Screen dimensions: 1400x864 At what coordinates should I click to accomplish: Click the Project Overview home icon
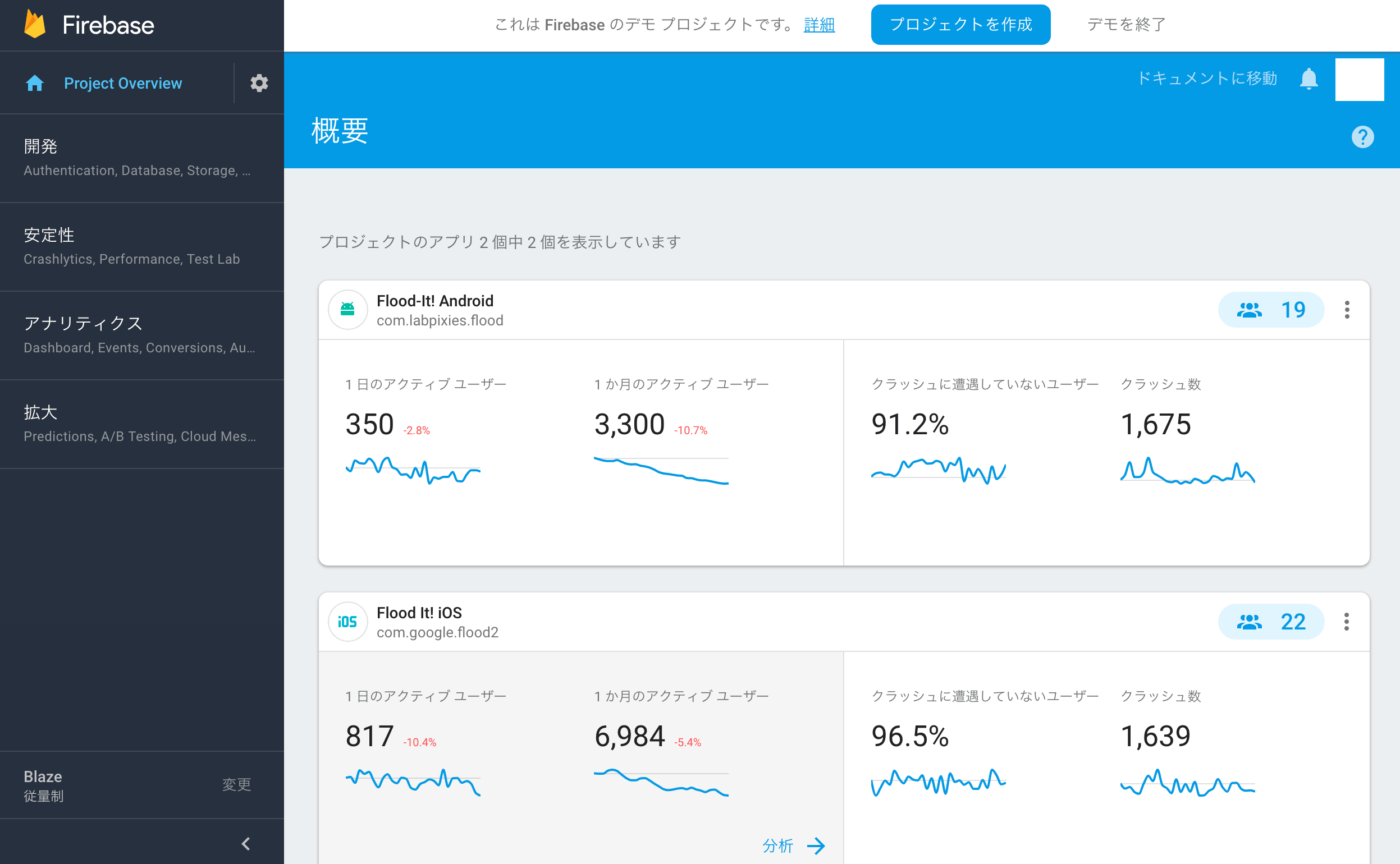click(x=35, y=84)
